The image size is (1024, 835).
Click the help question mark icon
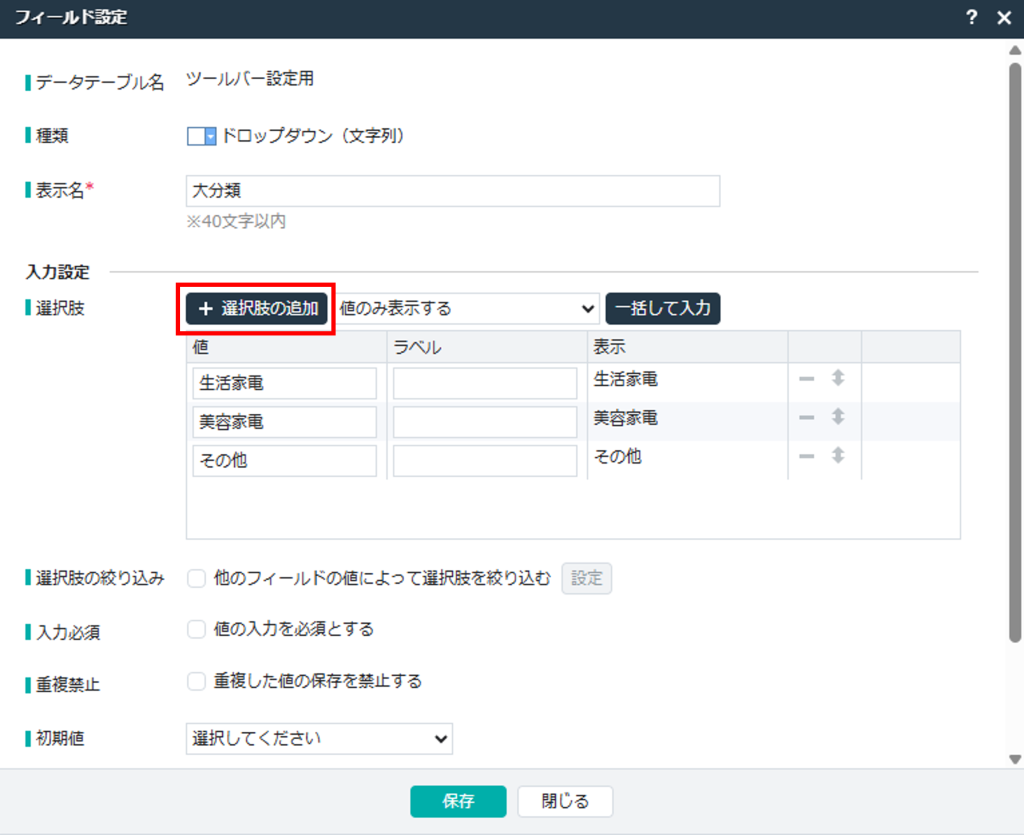click(971, 18)
